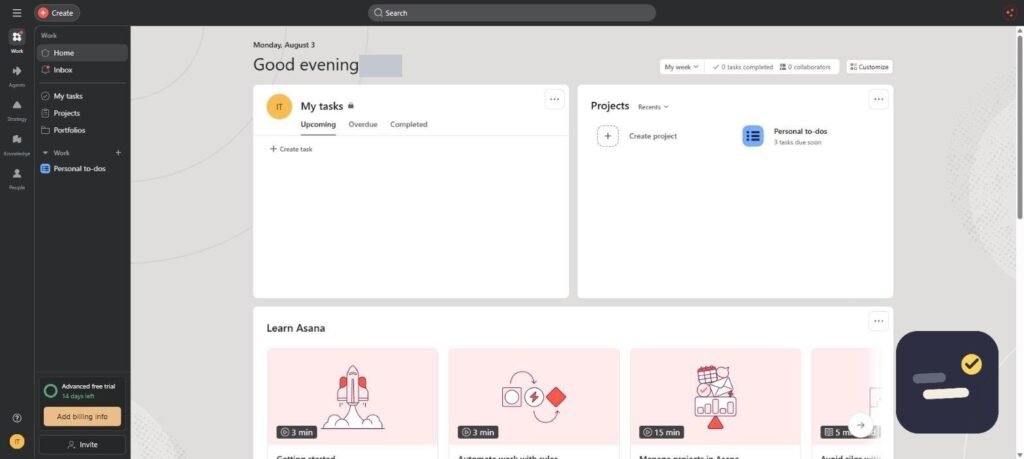Click the IT avatar in the My tasks widget
Viewport: 1024px width, 459px height.
pyautogui.click(x=279, y=106)
